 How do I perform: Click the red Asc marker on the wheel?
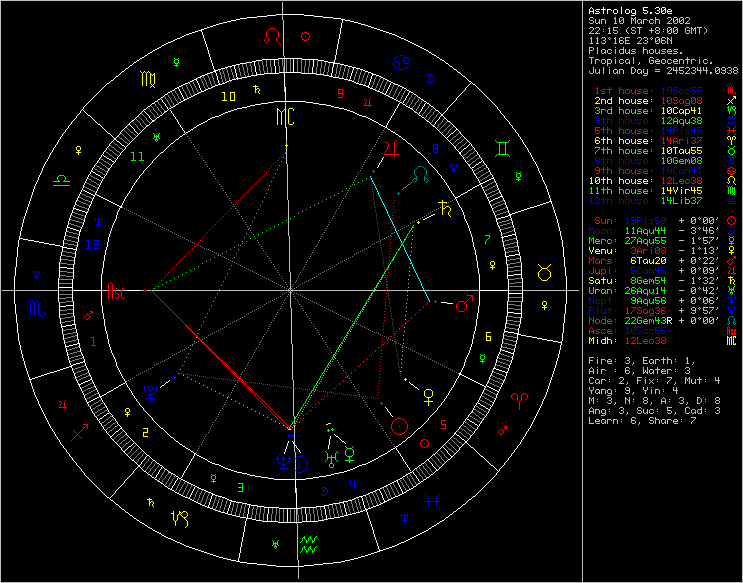(x=116, y=291)
